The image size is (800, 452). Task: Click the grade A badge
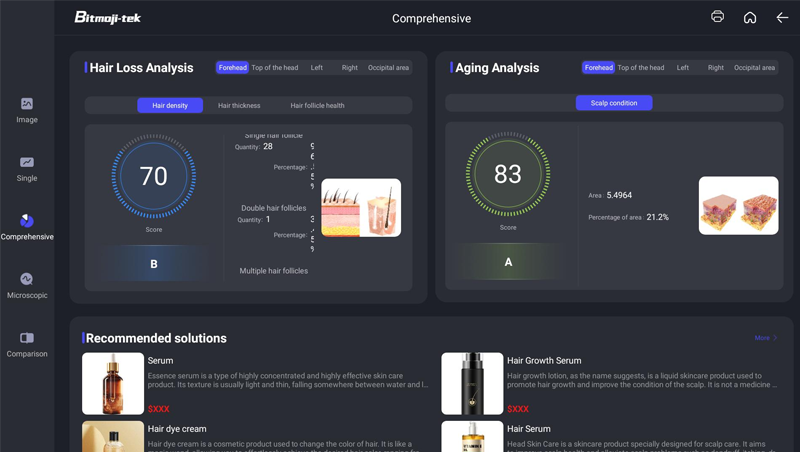click(508, 262)
